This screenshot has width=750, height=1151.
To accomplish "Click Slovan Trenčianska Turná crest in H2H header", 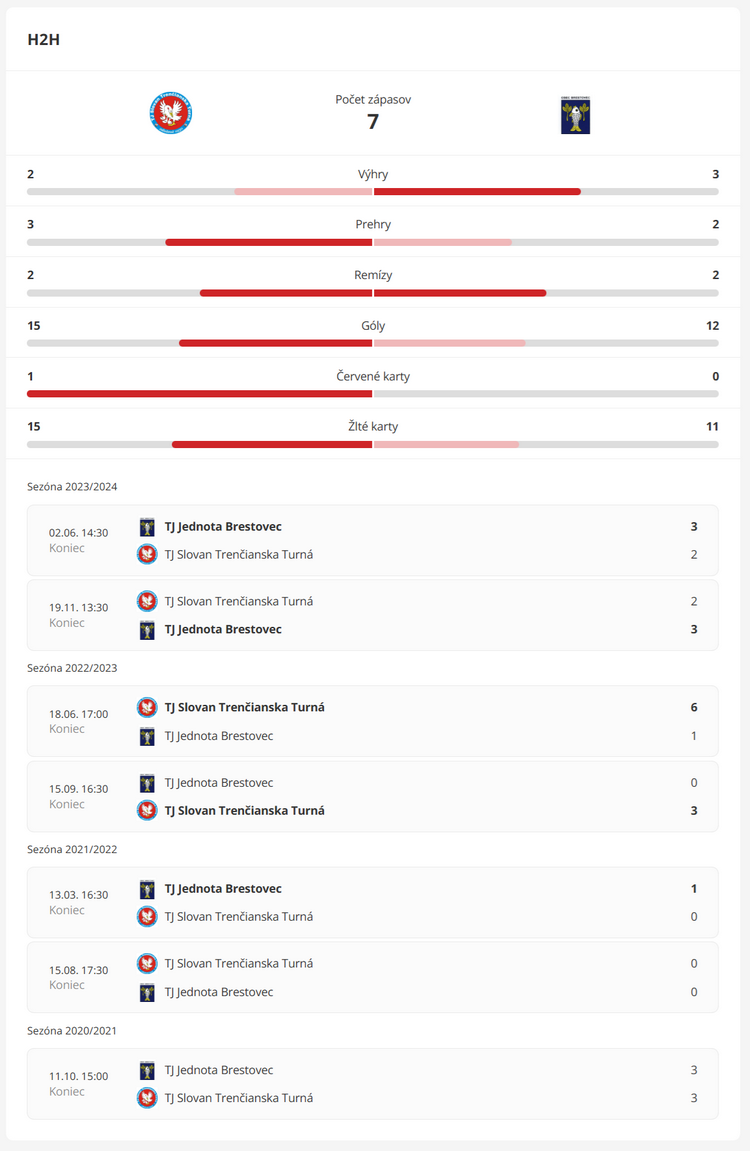I will (171, 113).
